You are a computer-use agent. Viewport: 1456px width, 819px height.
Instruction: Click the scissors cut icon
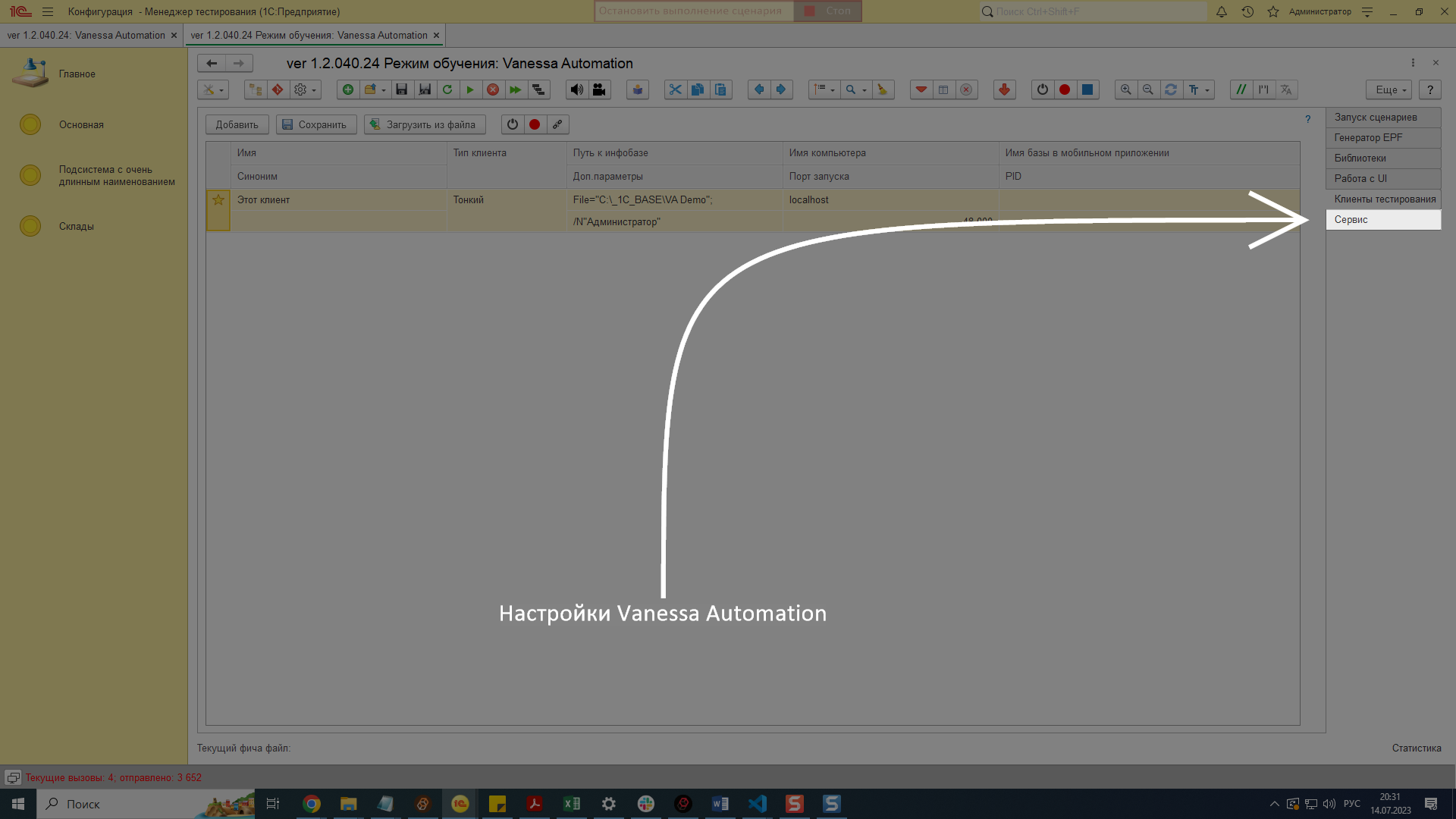[675, 89]
